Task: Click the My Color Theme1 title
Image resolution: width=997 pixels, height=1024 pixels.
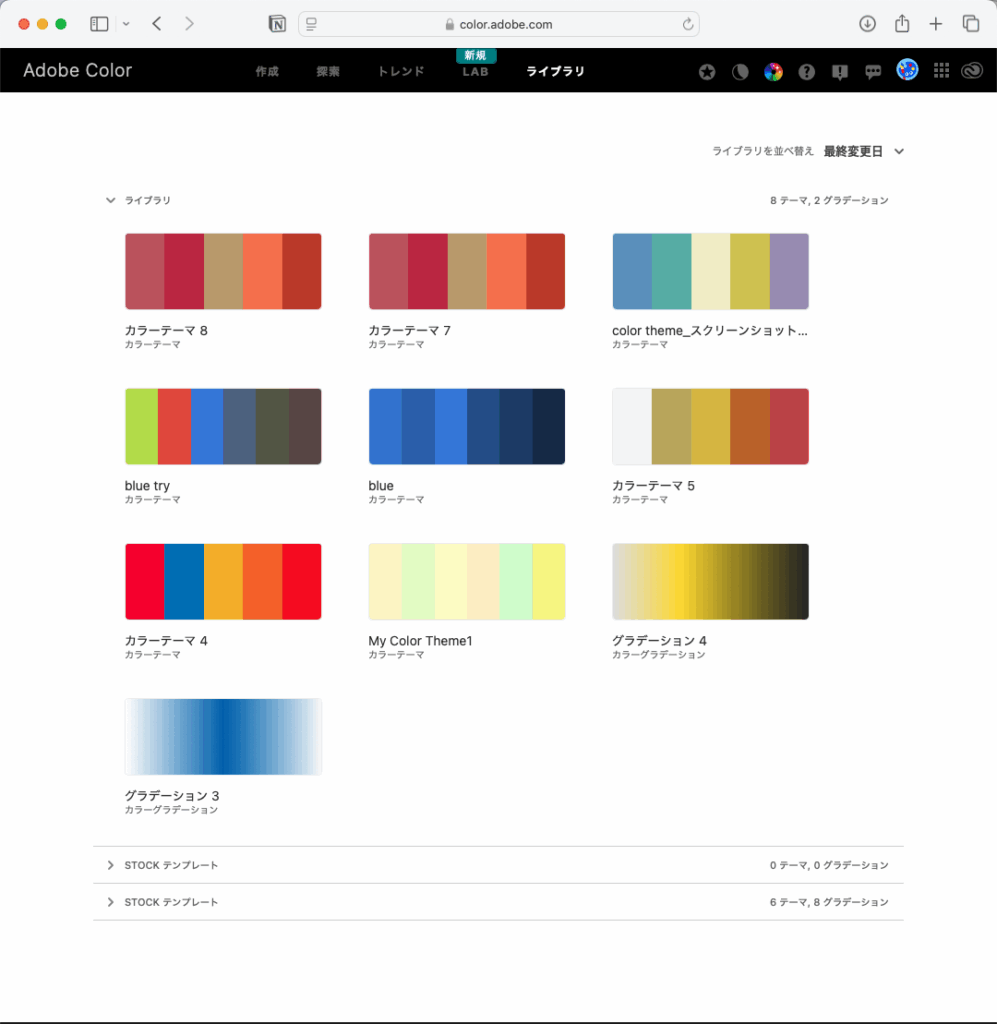Action: click(x=420, y=641)
